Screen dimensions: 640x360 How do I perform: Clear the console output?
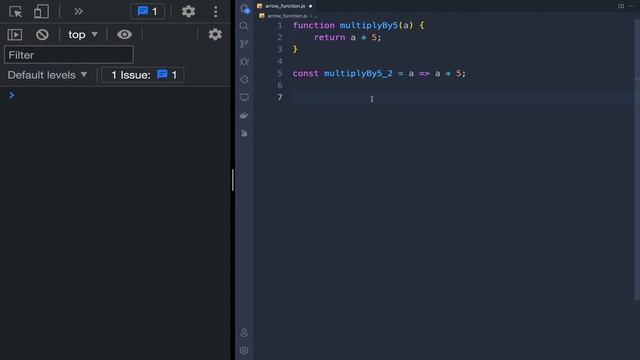click(x=42, y=35)
